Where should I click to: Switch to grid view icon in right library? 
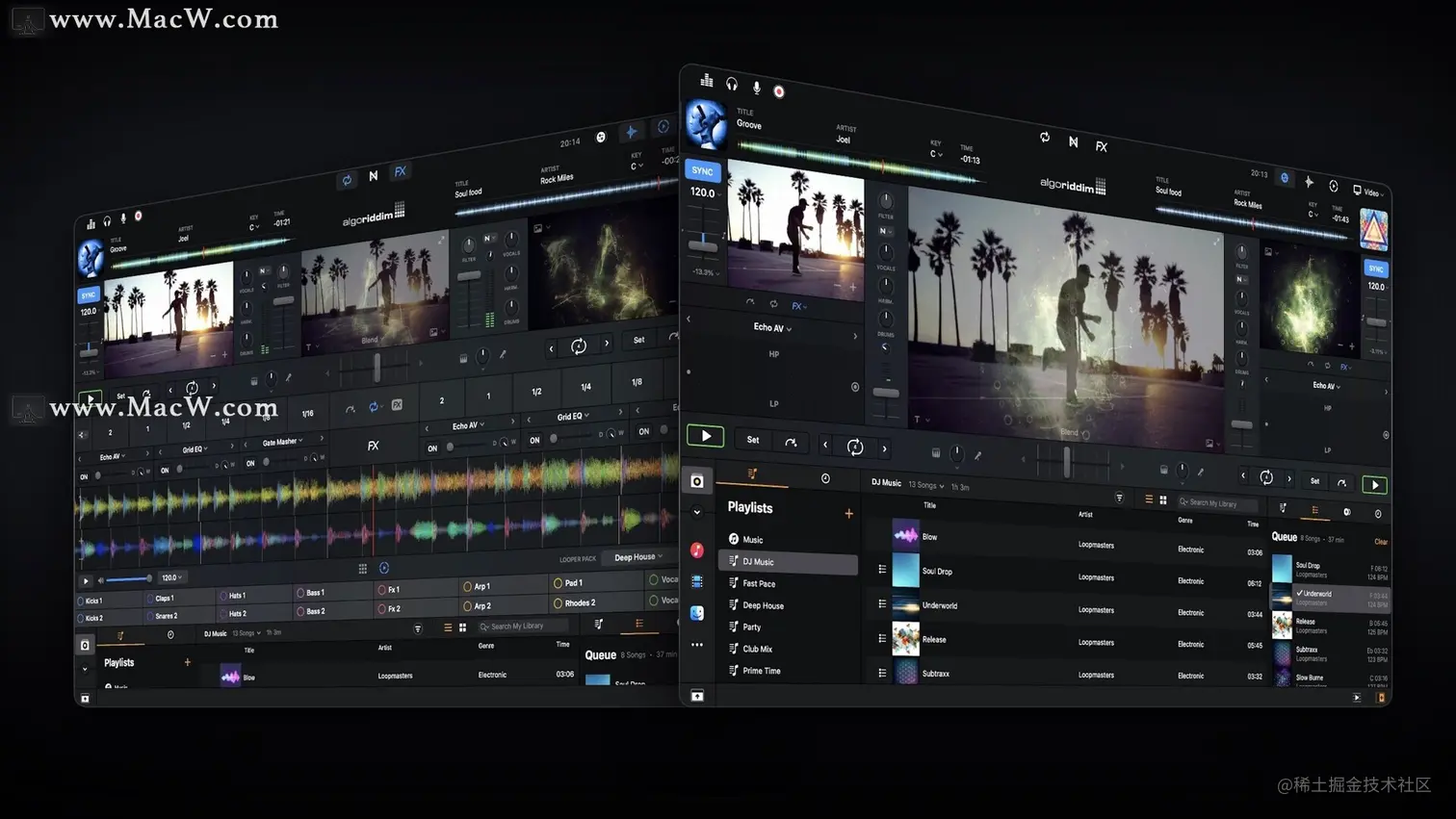click(1163, 499)
